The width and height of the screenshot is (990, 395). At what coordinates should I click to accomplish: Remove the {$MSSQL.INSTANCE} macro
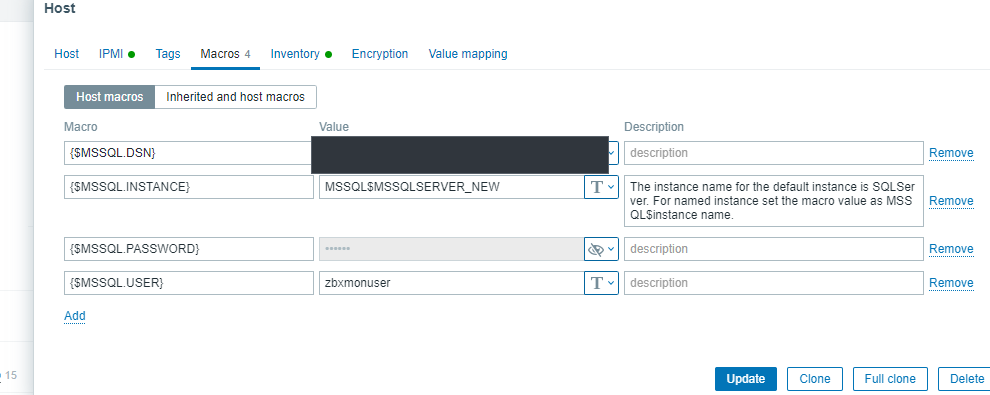[x=951, y=201]
